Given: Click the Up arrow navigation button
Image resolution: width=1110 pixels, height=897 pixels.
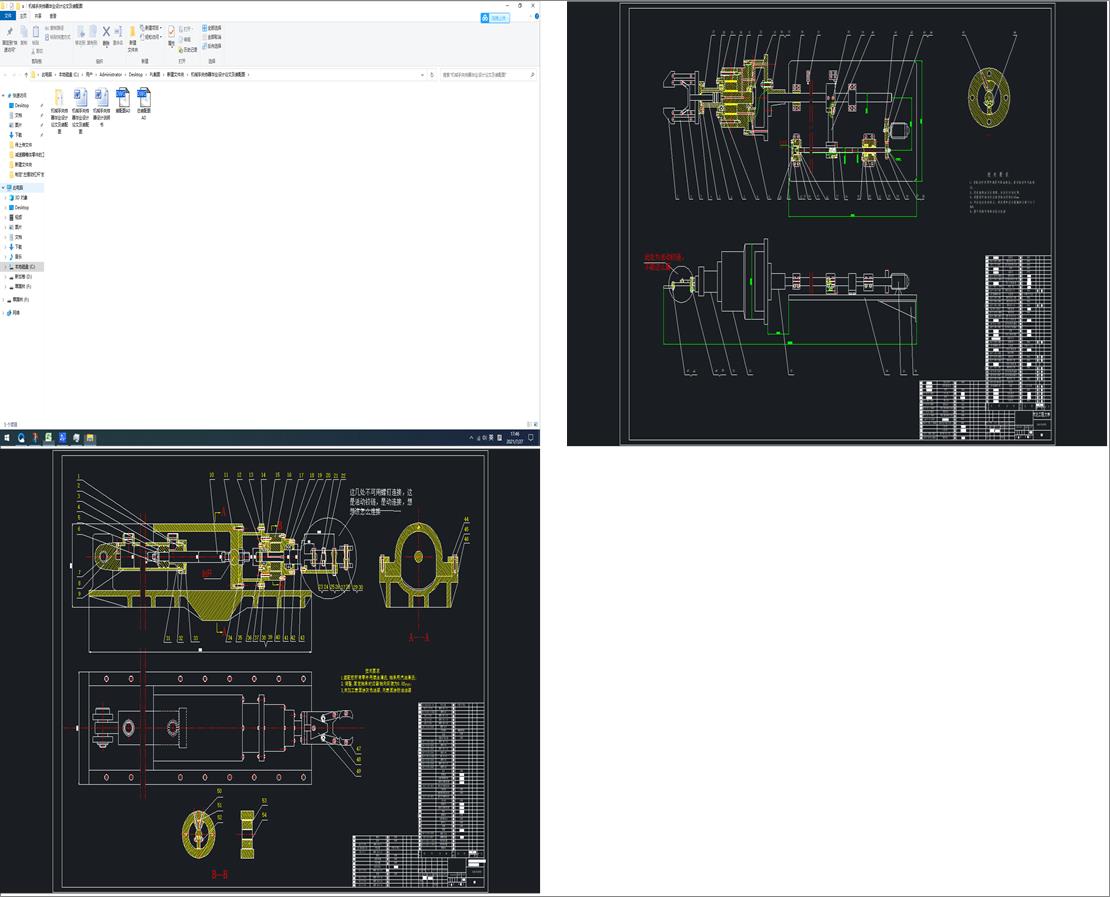Looking at the screenshot, I should pyautogui.click(x=24, y=74).
